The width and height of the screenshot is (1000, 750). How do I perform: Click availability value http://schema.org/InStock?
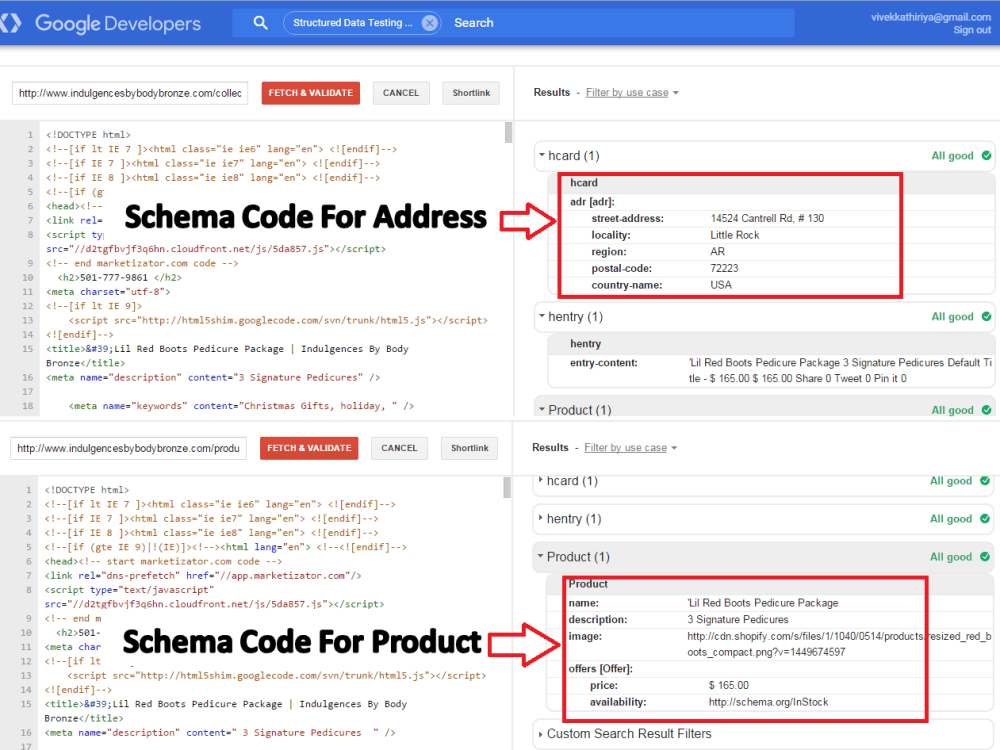click(768, 702)
